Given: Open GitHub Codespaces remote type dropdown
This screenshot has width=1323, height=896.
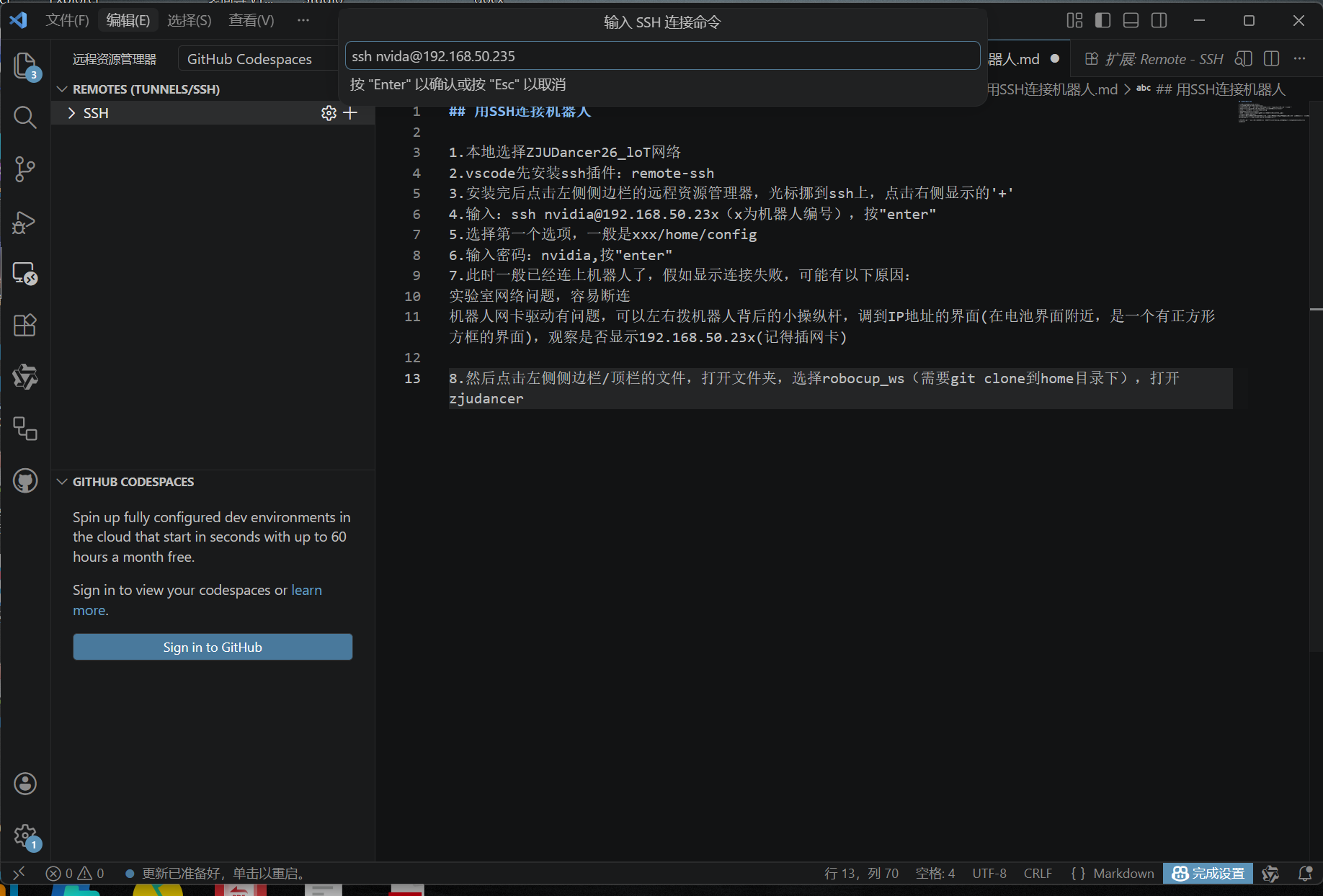Looking at the screenshot, I should point(257,59).
